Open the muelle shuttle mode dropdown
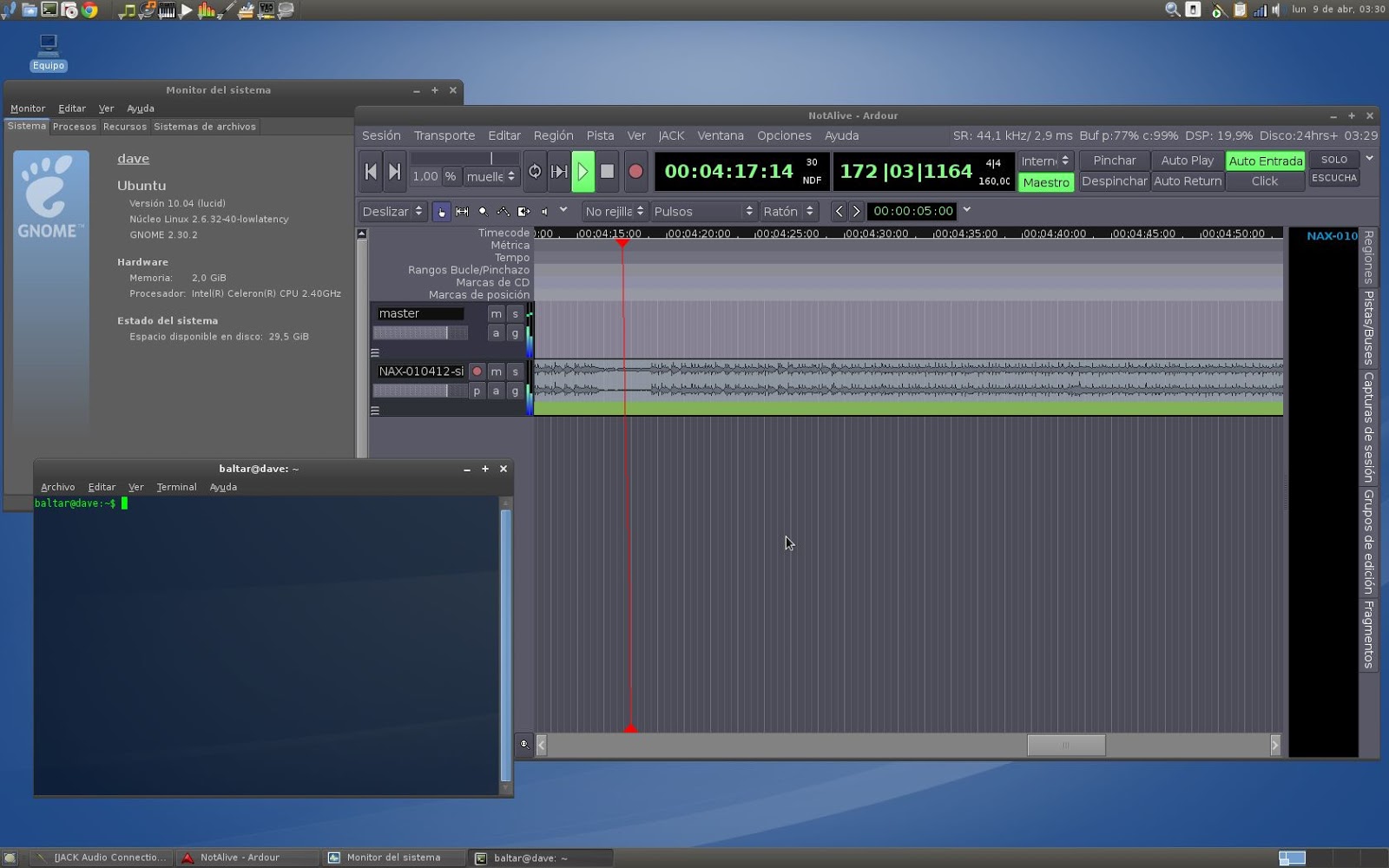This screenshot has width=1389, height=868. [490, 176]
